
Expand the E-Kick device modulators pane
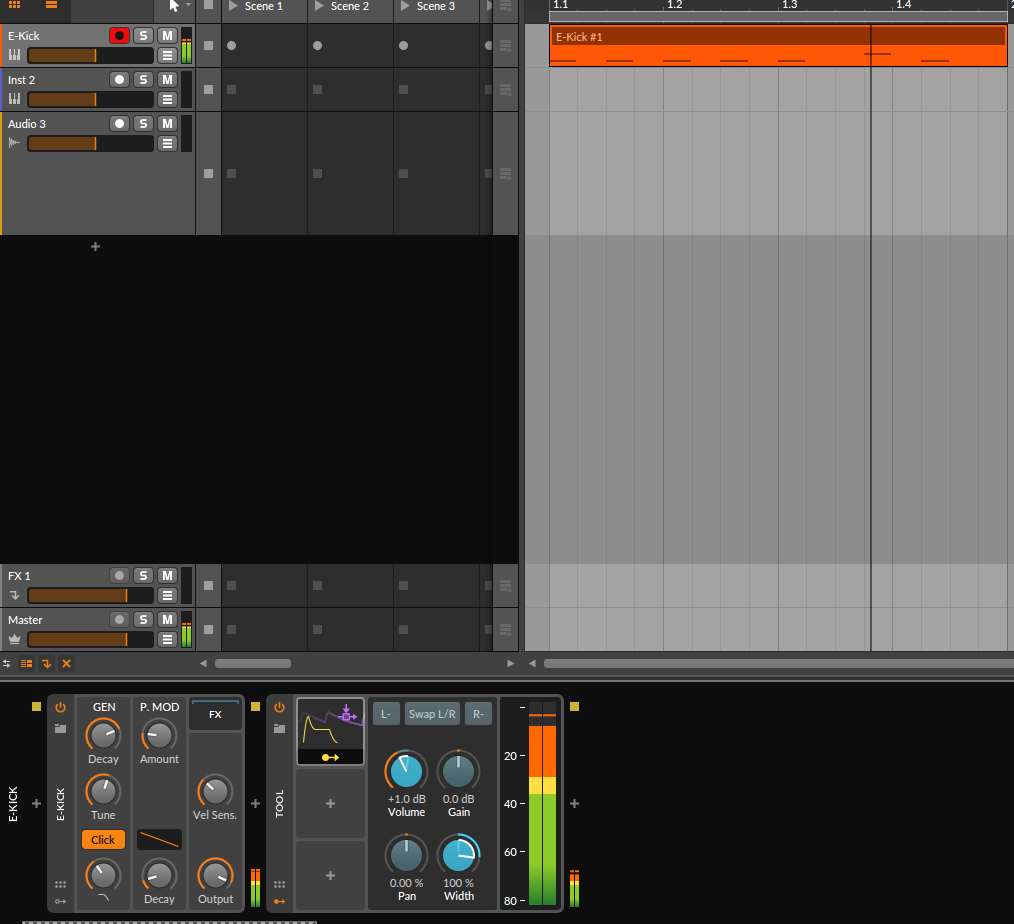61,901
